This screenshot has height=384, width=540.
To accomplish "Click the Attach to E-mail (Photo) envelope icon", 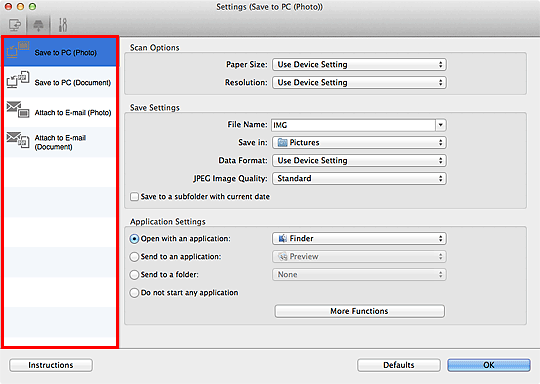I will click(18, 109).
